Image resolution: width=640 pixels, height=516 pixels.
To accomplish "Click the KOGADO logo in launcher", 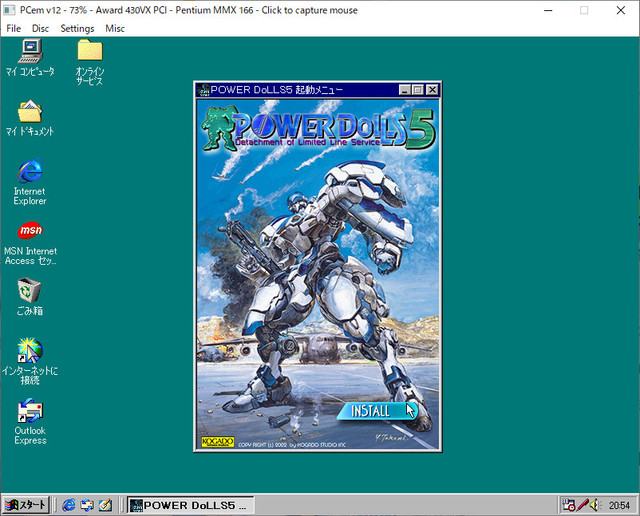I will click(218, 442).
